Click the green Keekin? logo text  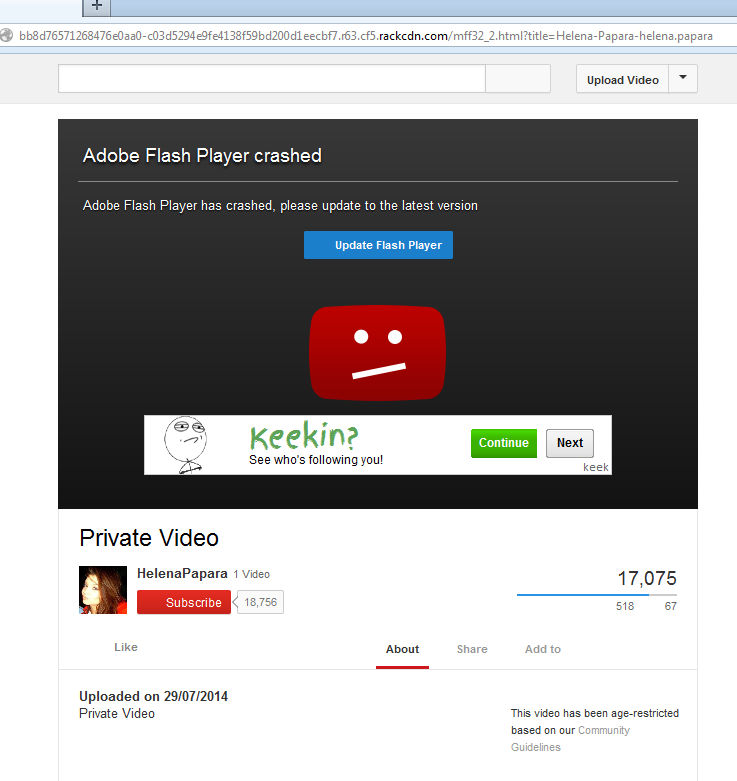(303, 437)
